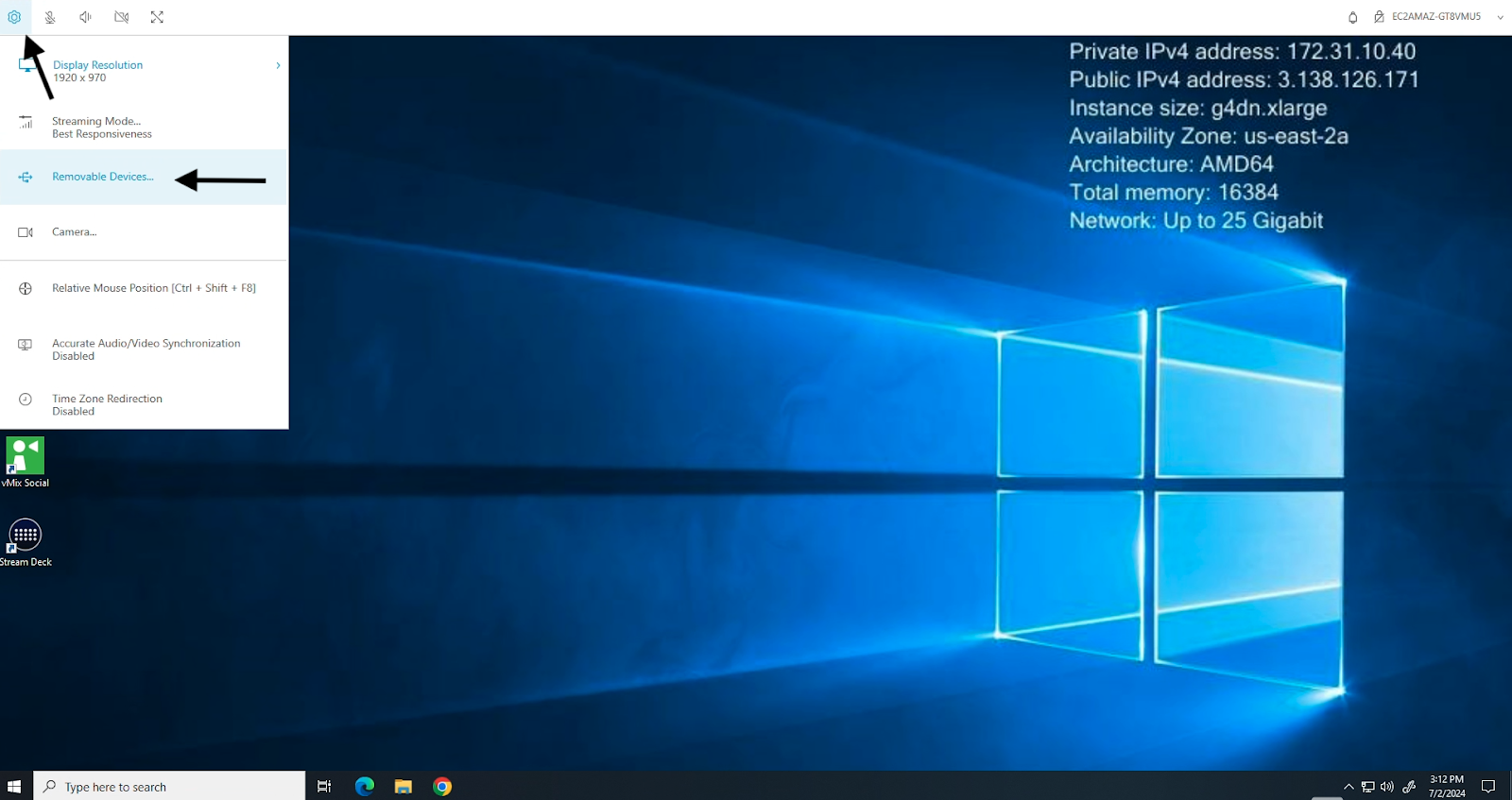1512x800 pixels.
Task: Click the network tray icon
Action: coord(1367,787)
